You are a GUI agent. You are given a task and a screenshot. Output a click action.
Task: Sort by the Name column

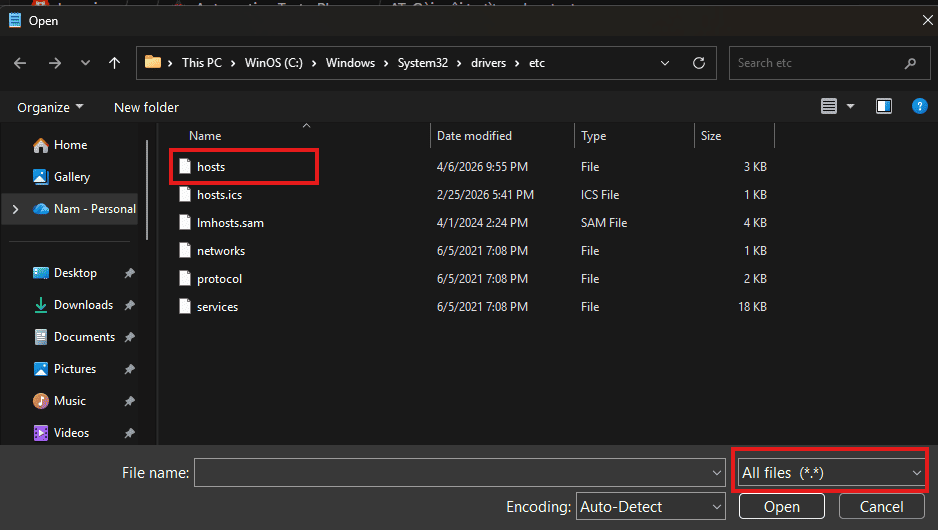coord(205,136)
